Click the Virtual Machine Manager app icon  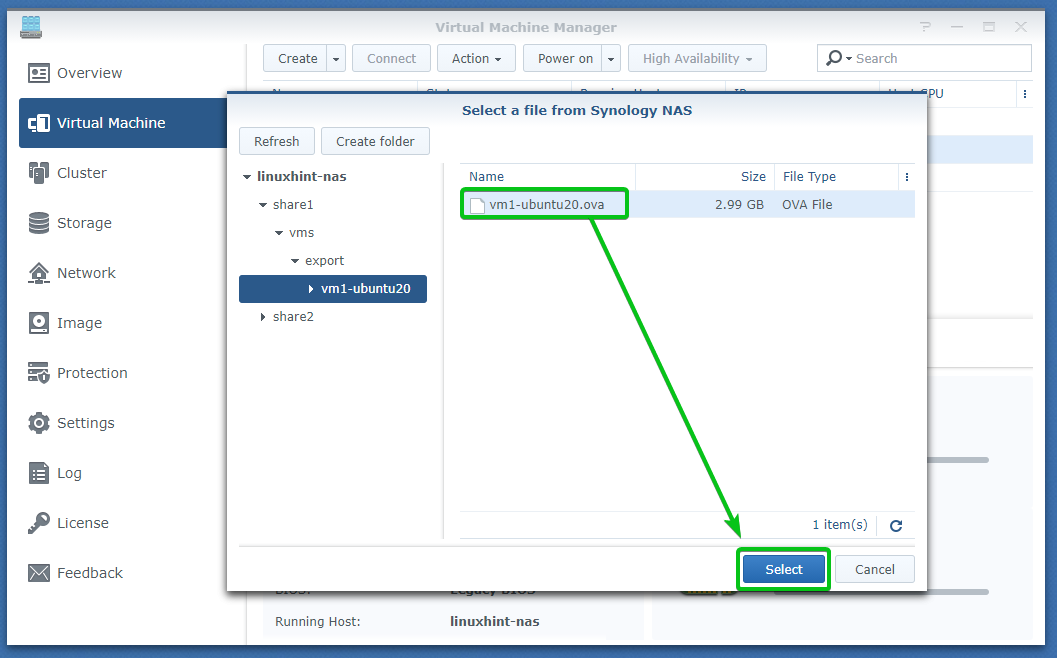(31, 27)
